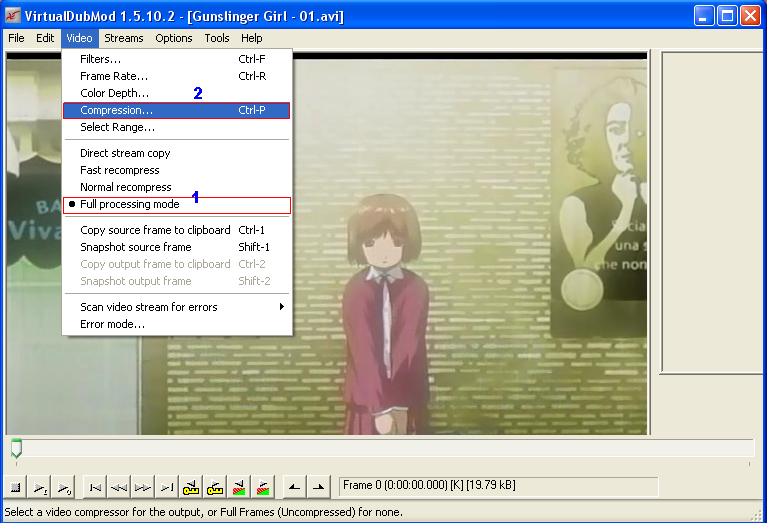Choose Snapshot source frame
The height and width of the screenshot is (523, 767).
point(177,247)
